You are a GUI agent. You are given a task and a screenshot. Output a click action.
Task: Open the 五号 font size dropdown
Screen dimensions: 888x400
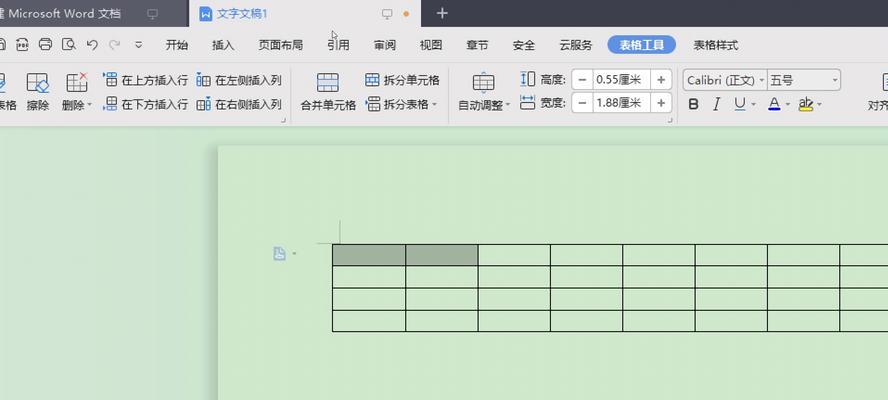834,80
